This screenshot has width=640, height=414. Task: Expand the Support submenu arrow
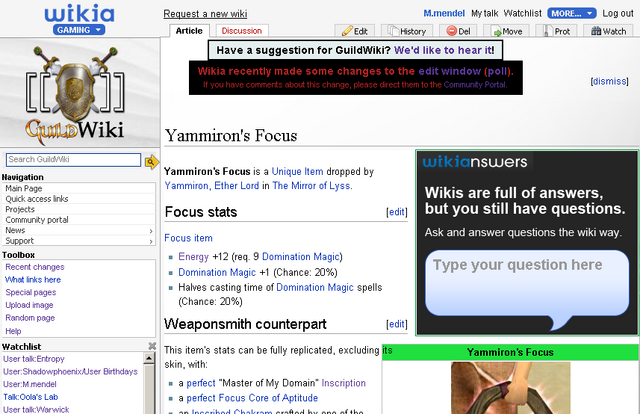151,242
